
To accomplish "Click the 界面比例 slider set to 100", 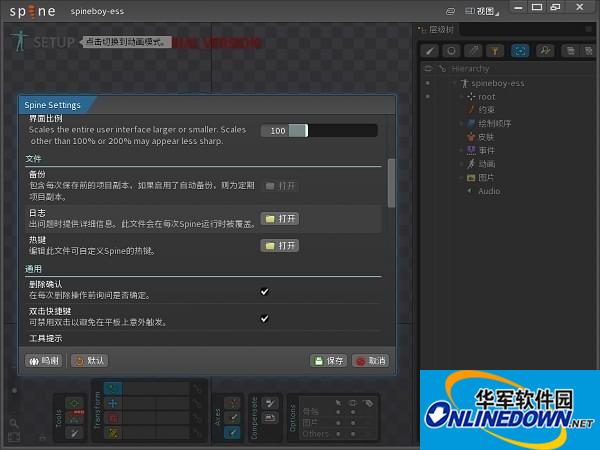I will [319, 130].
